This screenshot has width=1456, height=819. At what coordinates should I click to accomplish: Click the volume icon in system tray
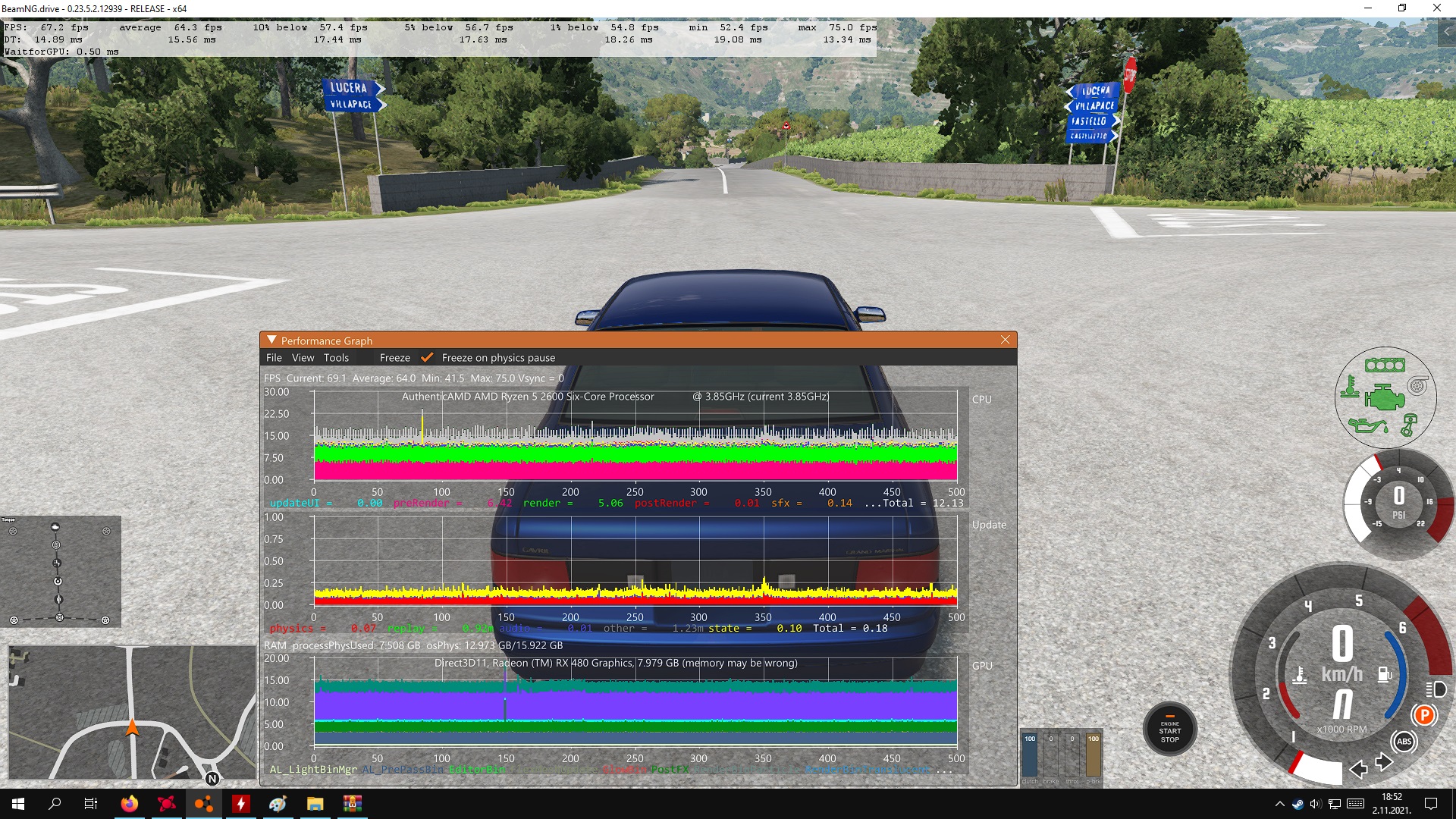1315,804
